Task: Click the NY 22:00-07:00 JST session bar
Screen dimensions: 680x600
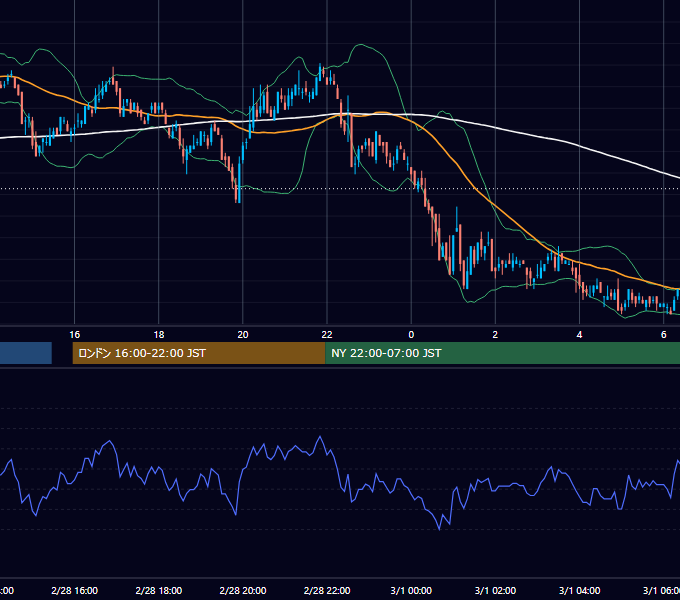Action: (502, 353)
